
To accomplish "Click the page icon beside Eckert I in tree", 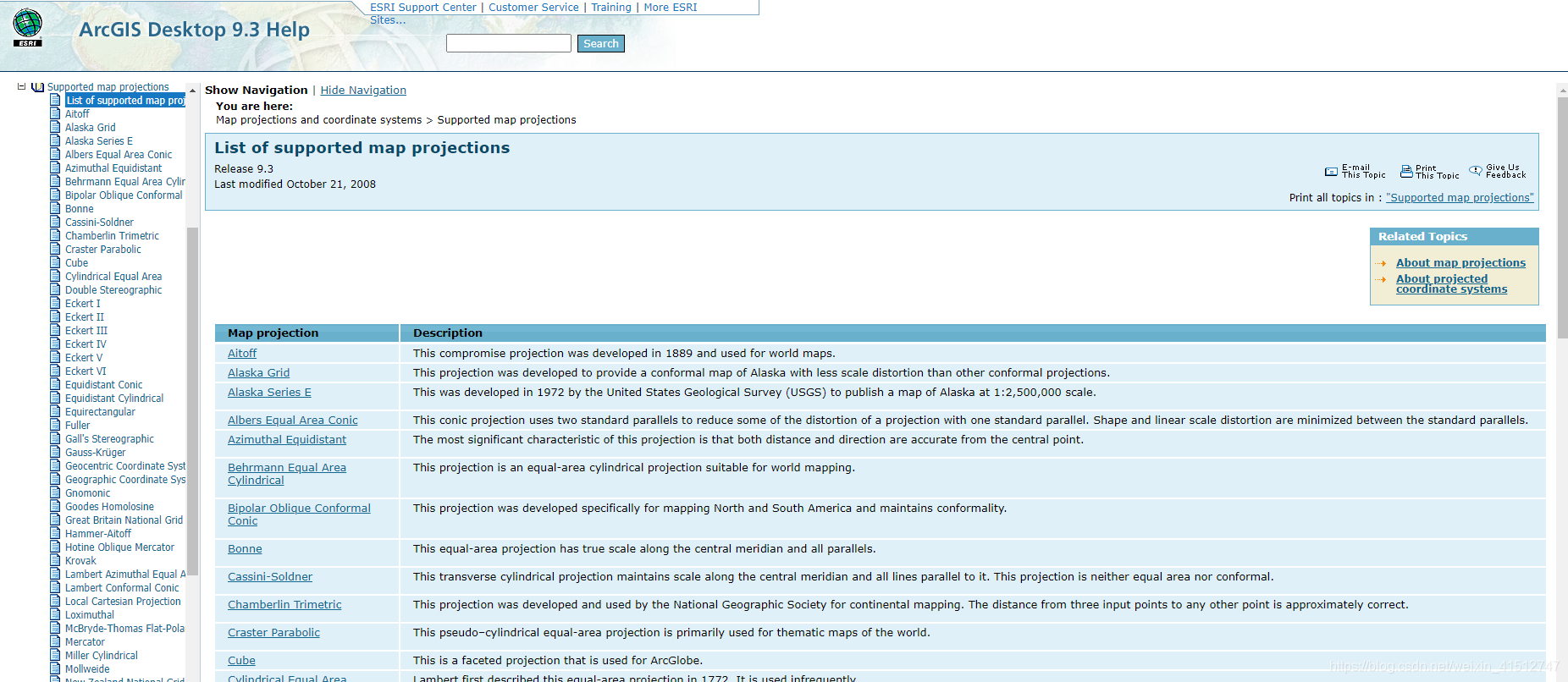I will pos(55,303).
